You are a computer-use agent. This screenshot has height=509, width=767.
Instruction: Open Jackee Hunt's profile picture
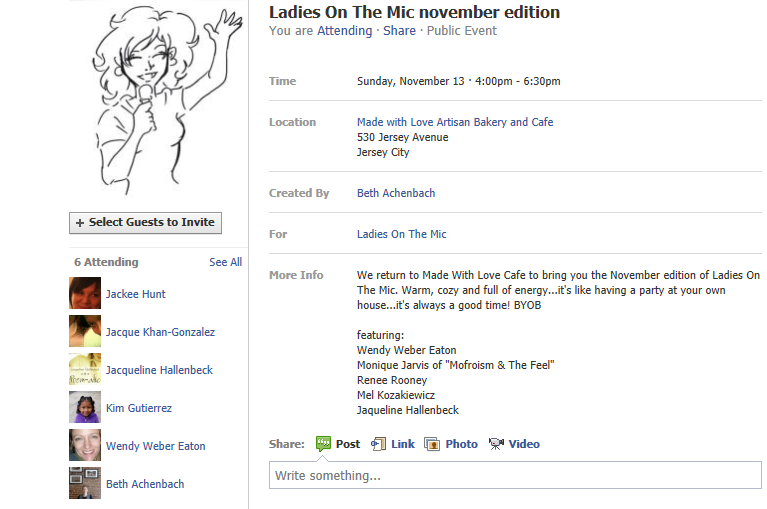(85, 294)
